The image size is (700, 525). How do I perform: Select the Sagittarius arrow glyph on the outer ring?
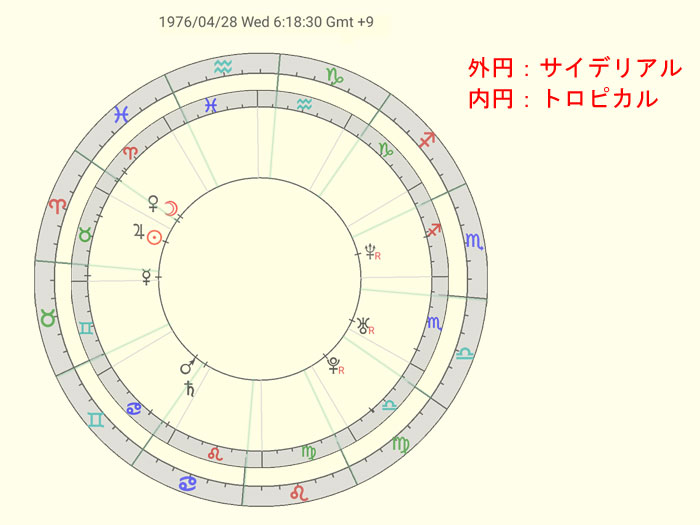tap(427, 140)
